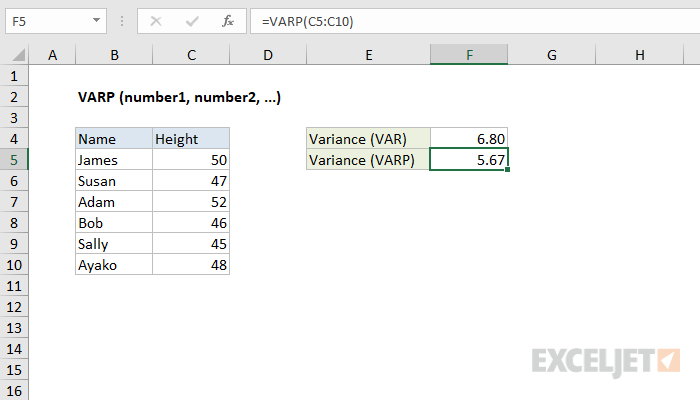Viewport: 700px width, 400px height.
Task: Select Susan's height value 47
Action: [x=191, y=181]
